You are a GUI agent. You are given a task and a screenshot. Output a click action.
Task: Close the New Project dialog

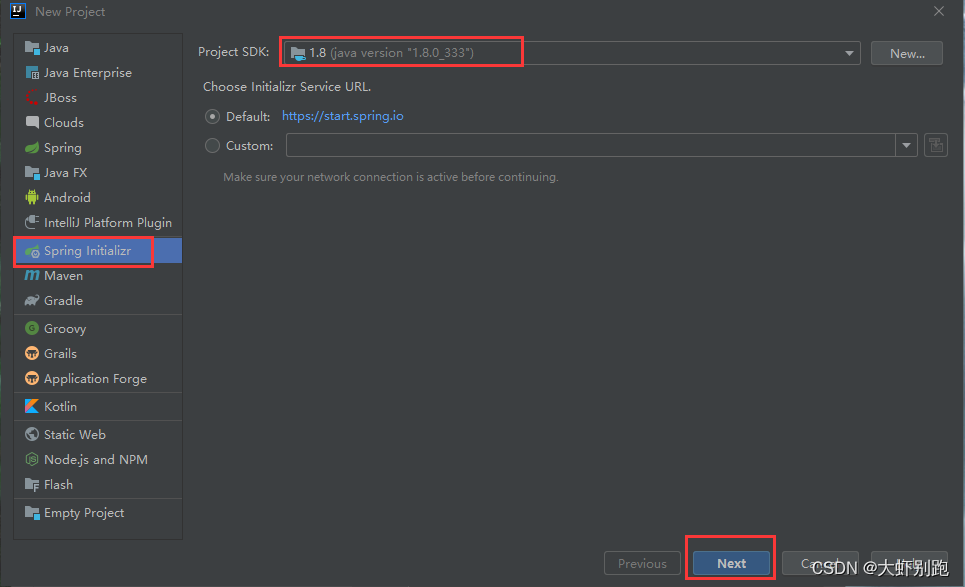click(939, 11)
